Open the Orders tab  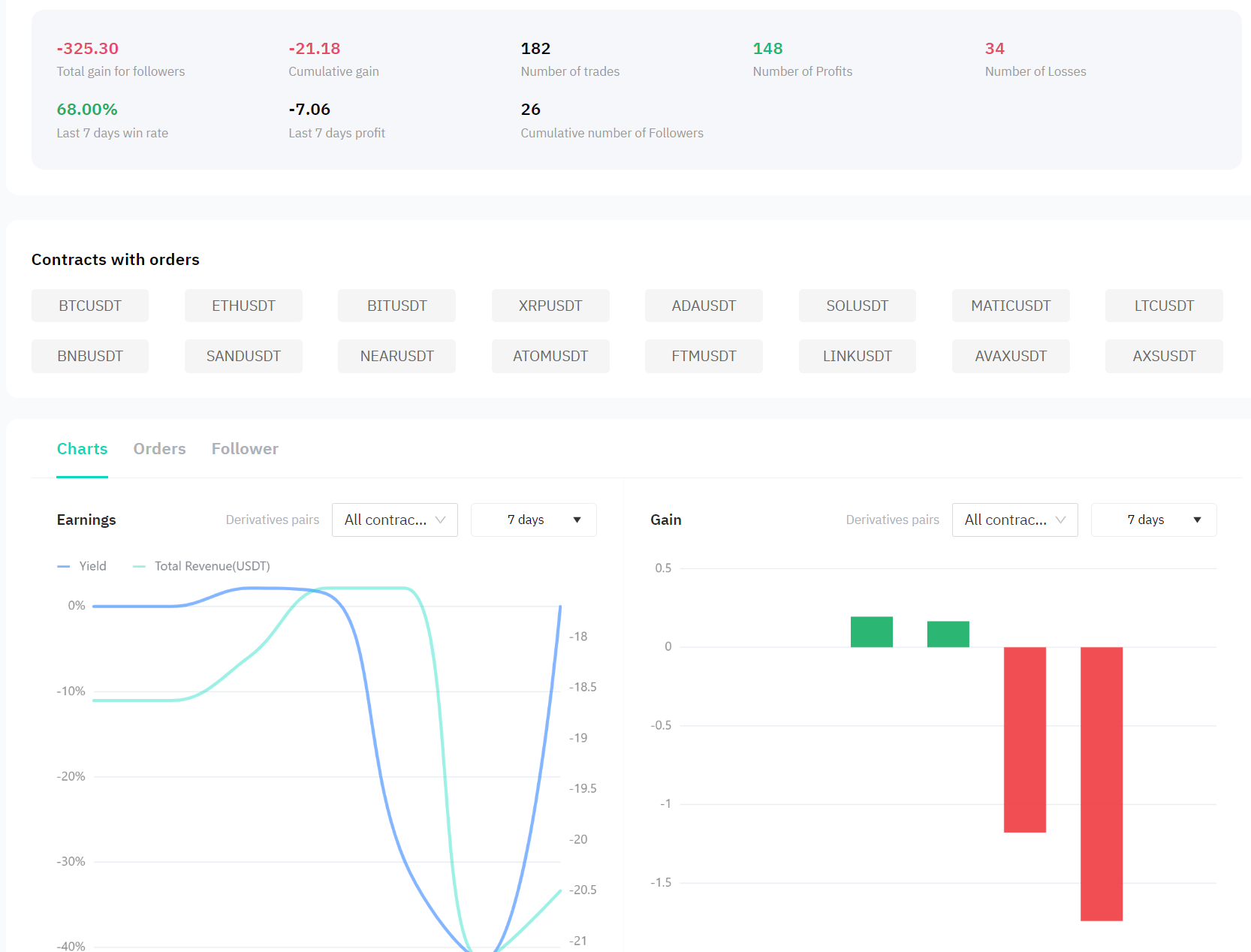click(x=159, y=449)
